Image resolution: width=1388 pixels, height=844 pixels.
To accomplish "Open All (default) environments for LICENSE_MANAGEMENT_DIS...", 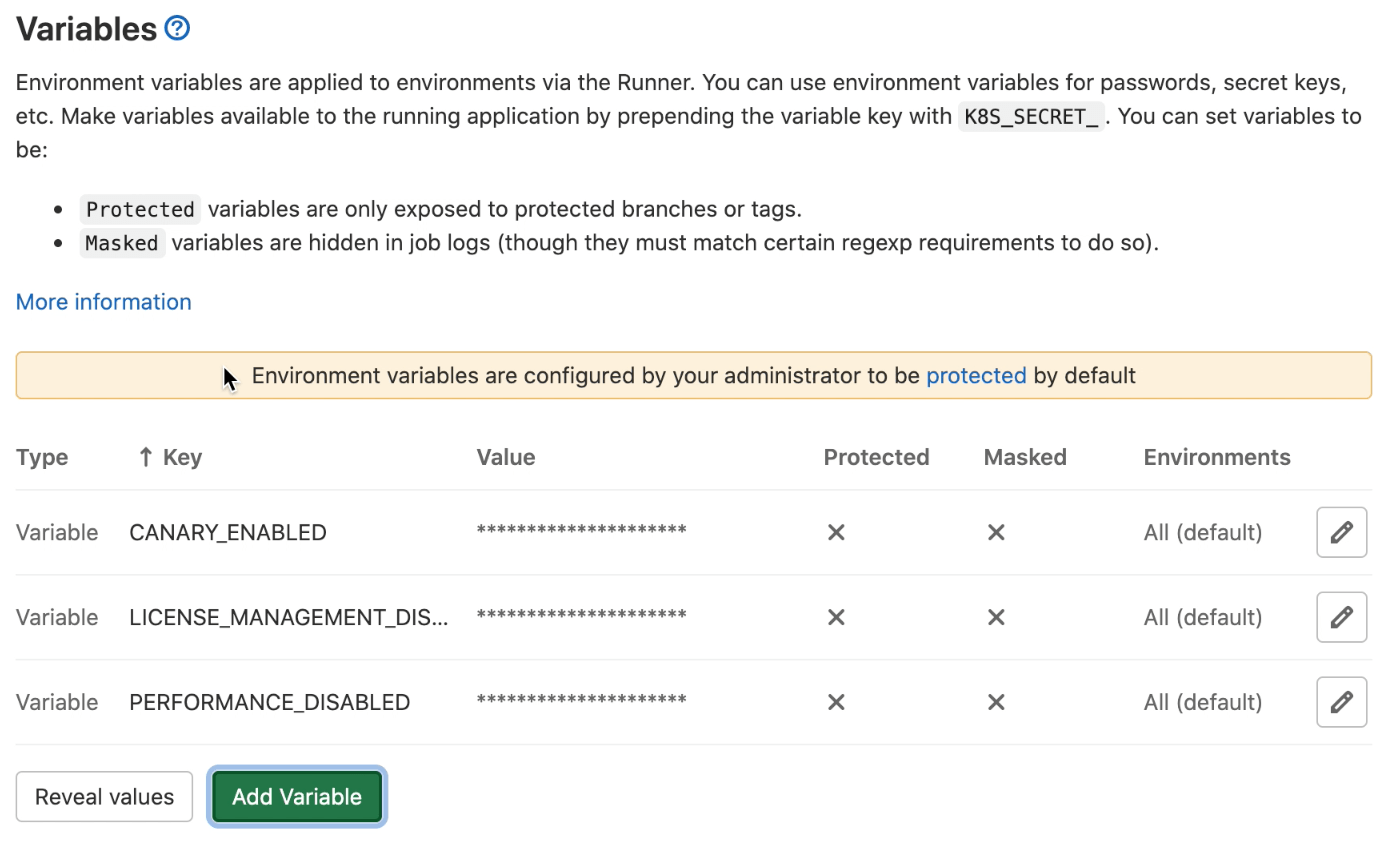I will 1202,617.
